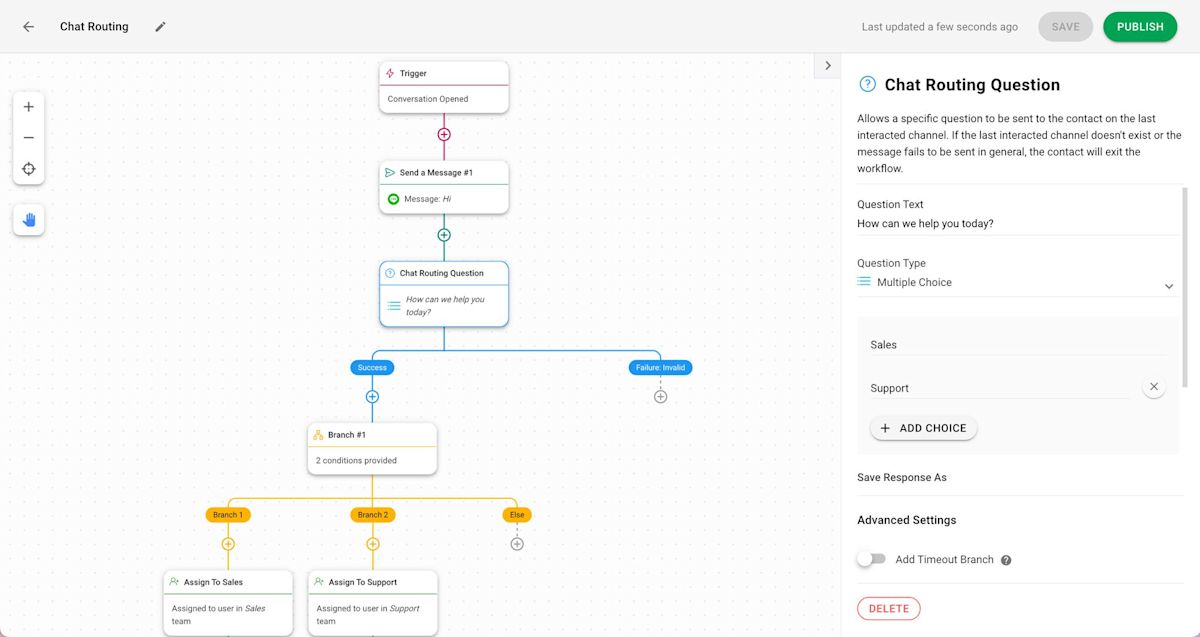Remove the Support choice with X
1200x637 pixels.
pyautogui.click(x=1153, y=387)
